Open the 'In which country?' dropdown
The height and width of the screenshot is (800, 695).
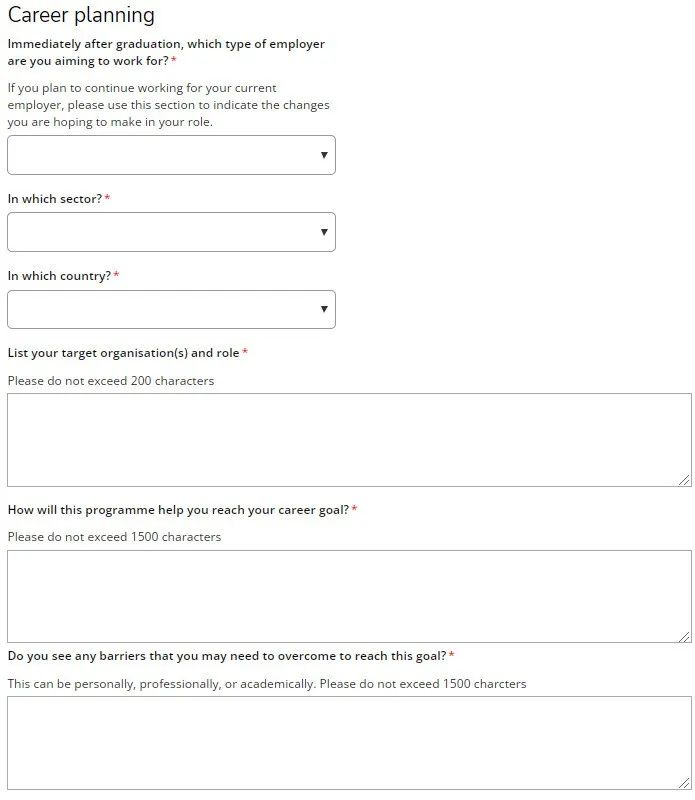click(x=171, y=309)
